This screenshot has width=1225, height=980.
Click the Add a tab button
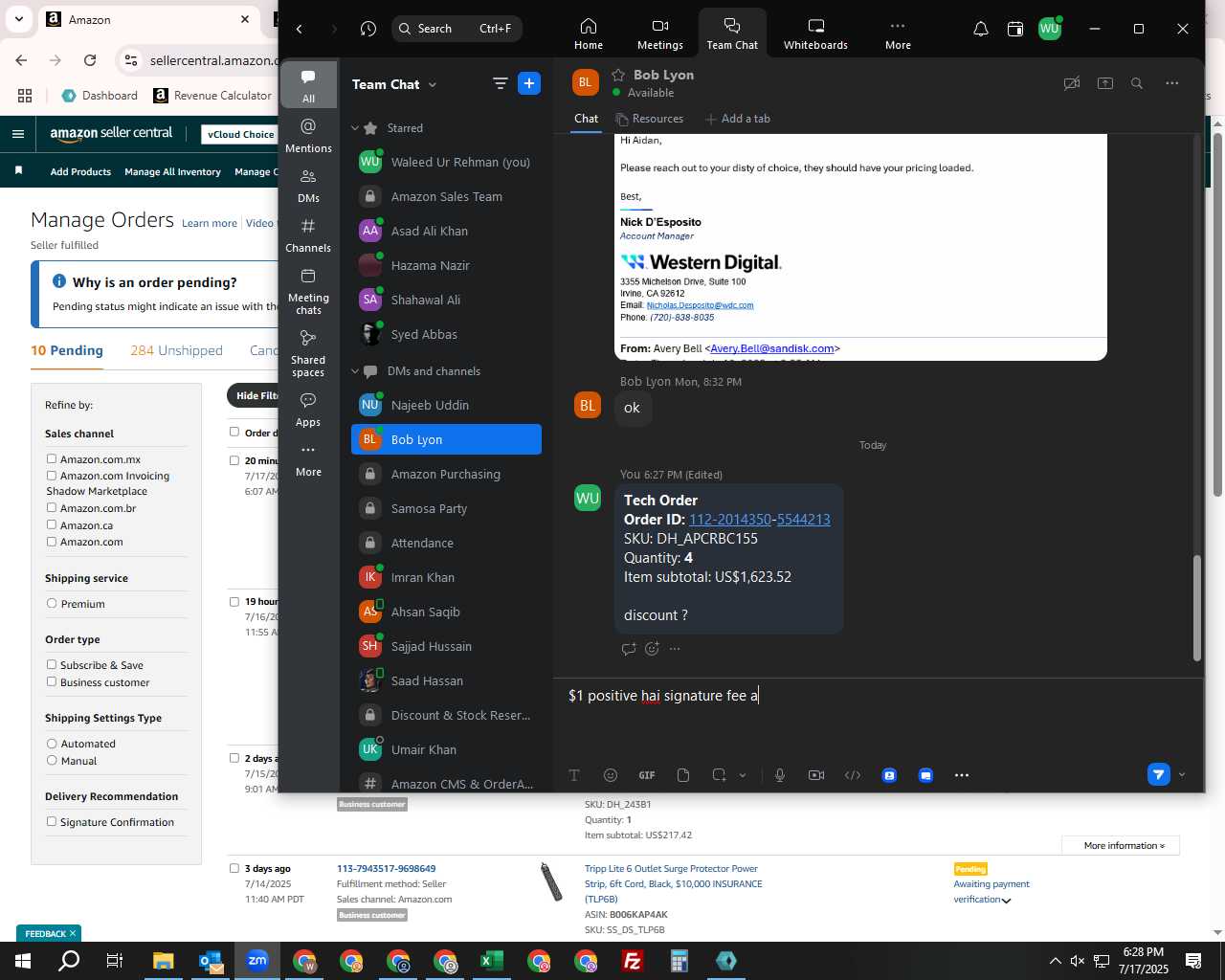click(x=738, y=119)
